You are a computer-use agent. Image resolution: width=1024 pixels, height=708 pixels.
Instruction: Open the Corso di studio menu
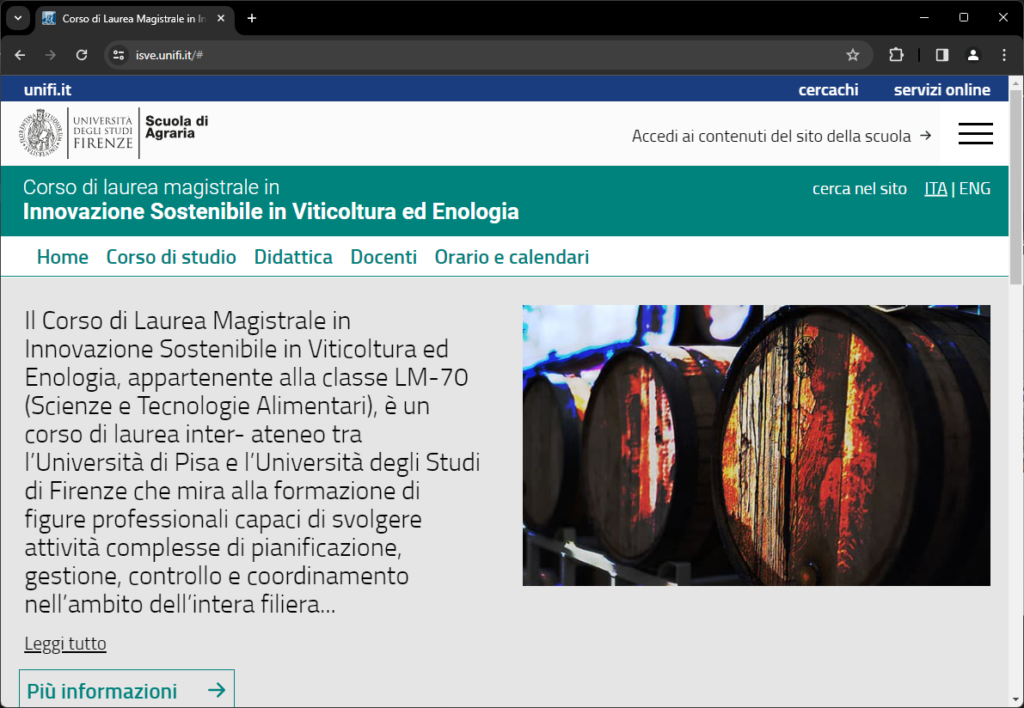point(171,257)
